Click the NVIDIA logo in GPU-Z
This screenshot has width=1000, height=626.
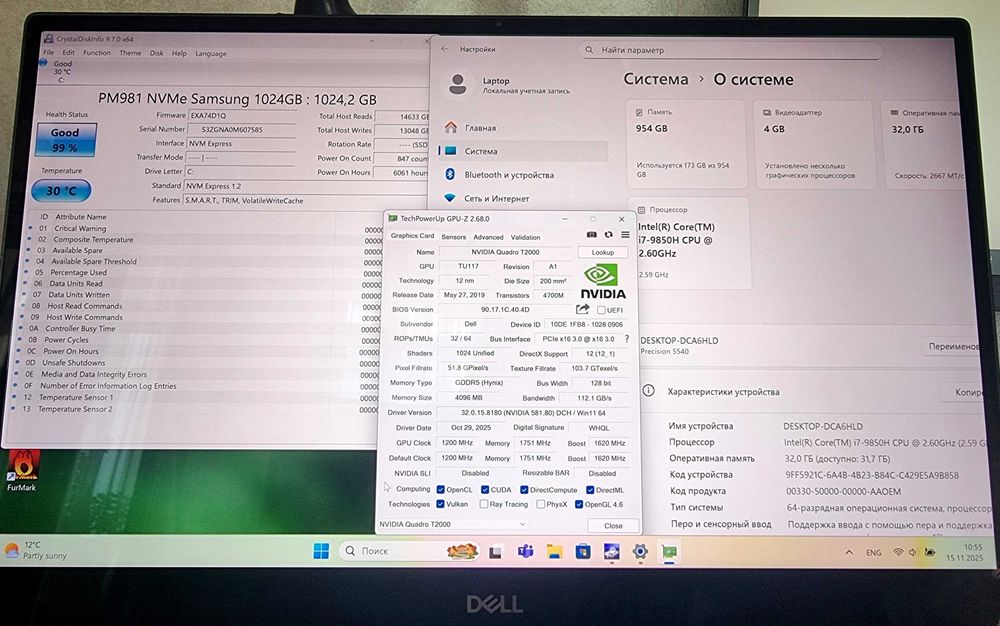click(x=602, y=281)
